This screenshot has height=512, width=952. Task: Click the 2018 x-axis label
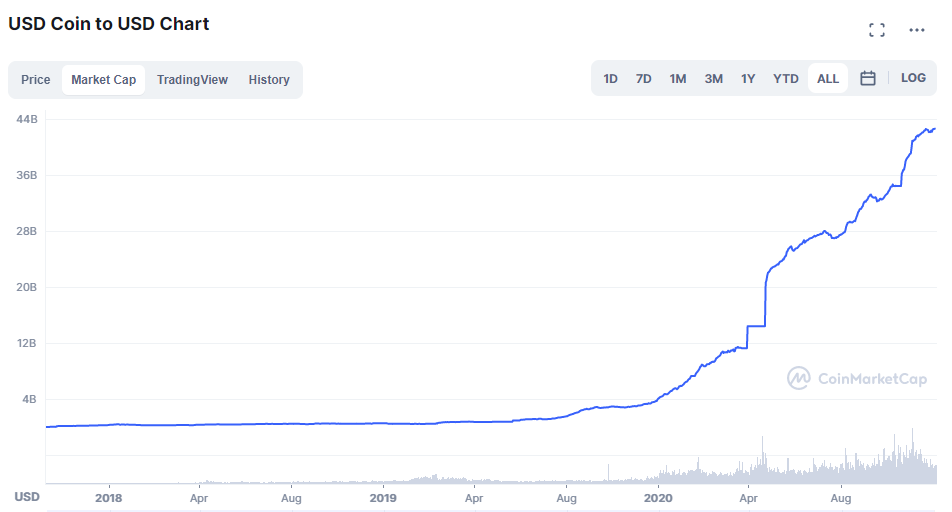point(109,498)
